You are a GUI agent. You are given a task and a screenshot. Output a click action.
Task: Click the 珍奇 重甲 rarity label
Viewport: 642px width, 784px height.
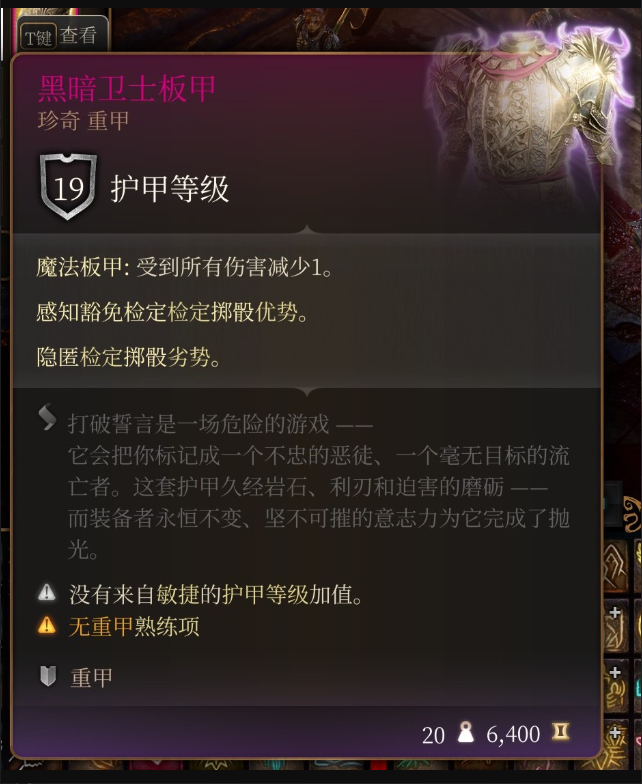click(83, 120)
